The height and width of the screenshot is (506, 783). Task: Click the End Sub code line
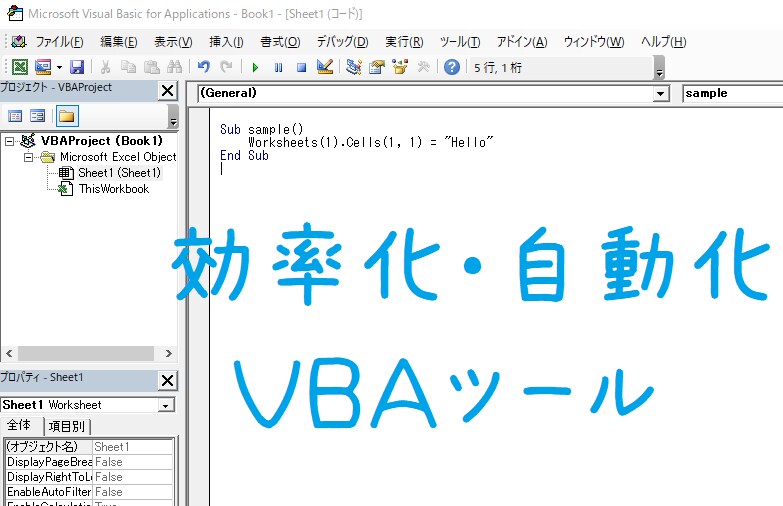click(244, 155)
